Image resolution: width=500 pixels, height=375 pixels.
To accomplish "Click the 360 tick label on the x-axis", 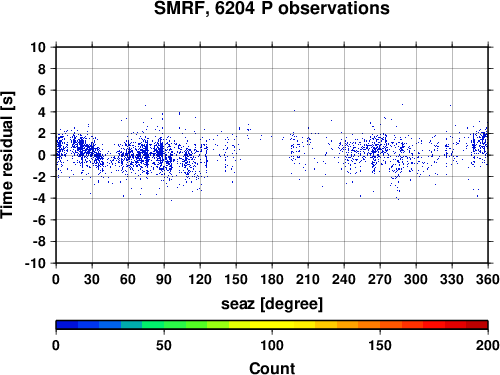I will click(488, 279).
